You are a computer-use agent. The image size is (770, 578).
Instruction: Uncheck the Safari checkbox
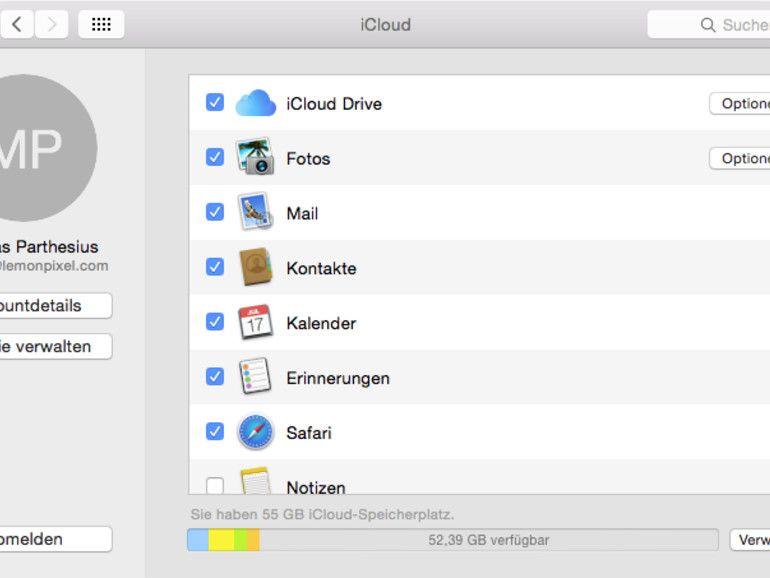click(215, 432)
